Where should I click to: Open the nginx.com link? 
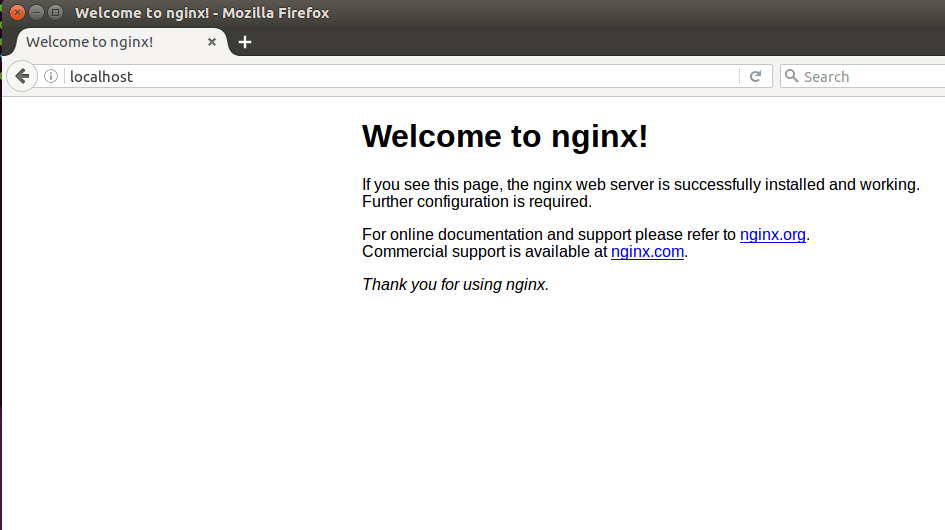click(647, 251)
